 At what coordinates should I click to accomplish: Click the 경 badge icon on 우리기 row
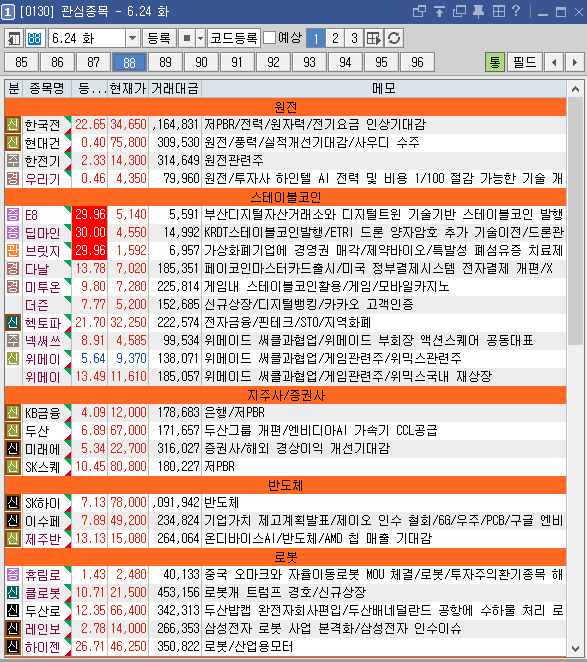(13, 179)
